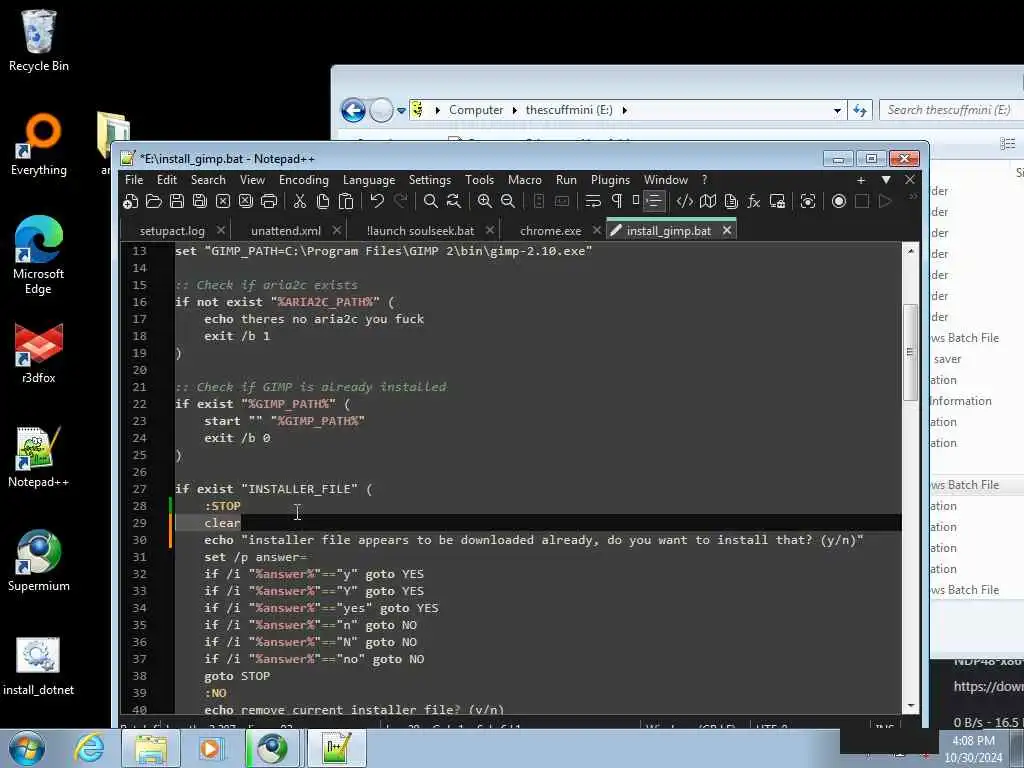Click the Save All toolbar icon
Viewport: 1024px width, 768px height.
(x=199, y=202)
